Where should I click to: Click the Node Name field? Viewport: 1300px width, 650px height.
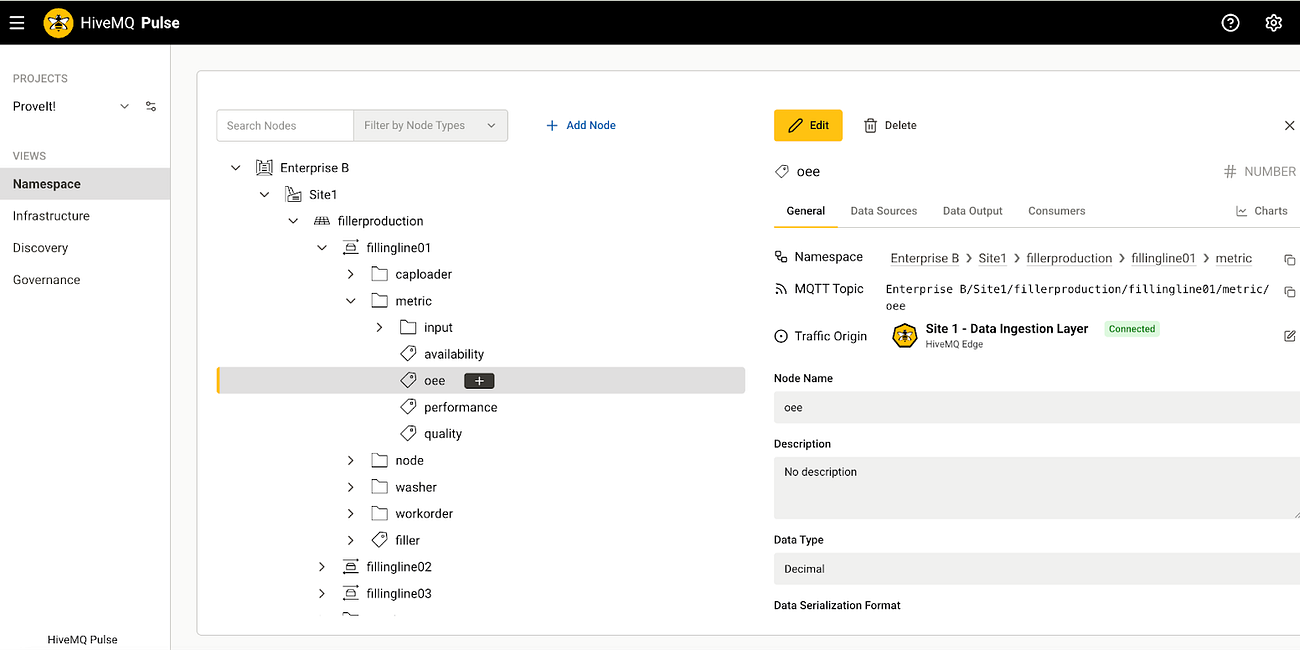1037,407
